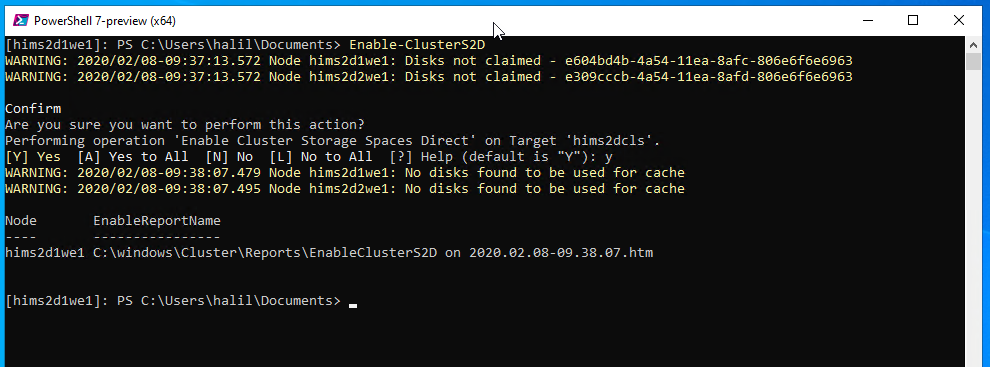Click the 'Confirm' heading text
The width and height of the screenshot is (990, 367).
pyautogui.click(x=33, y=109)
